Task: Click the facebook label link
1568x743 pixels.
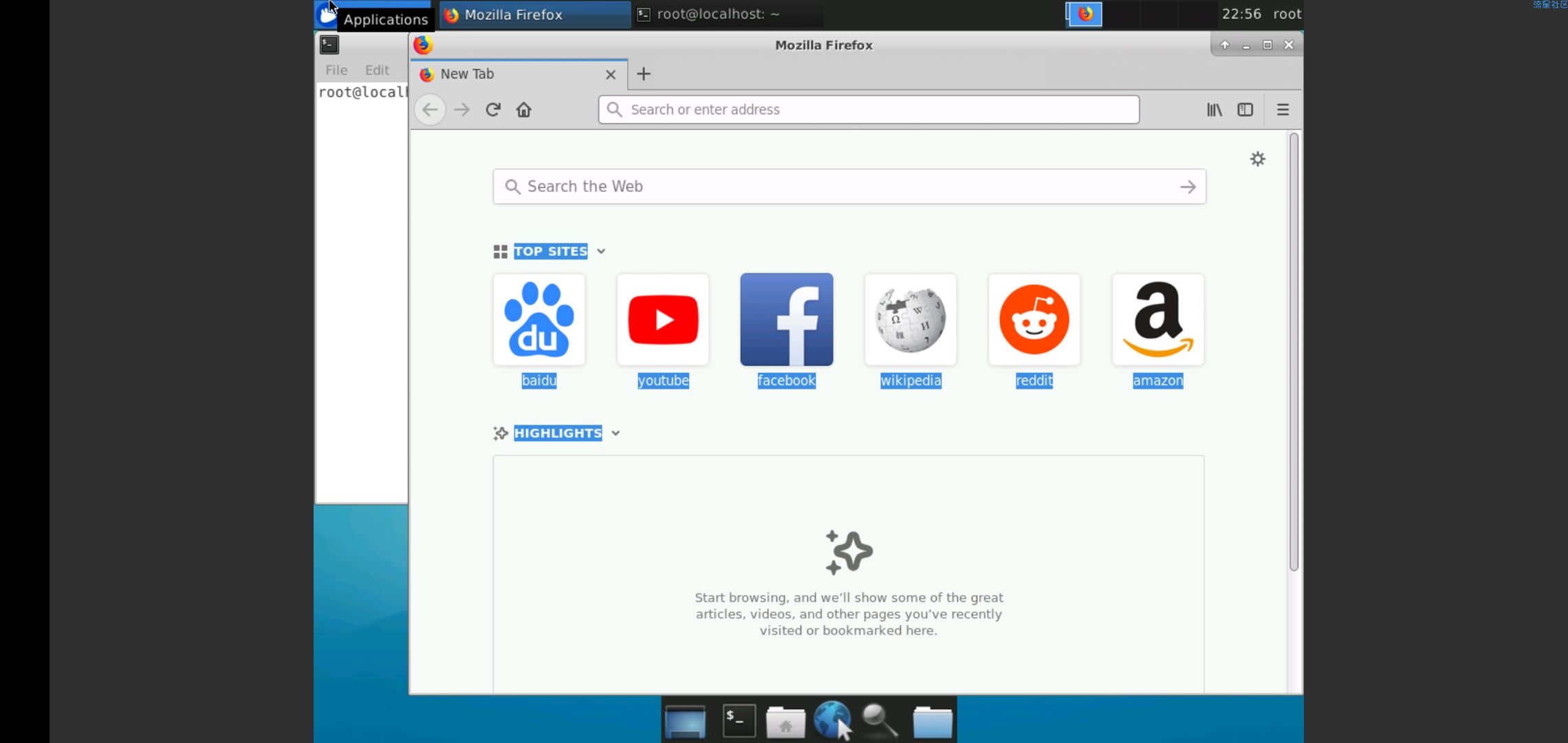Action: pos(786,380)
